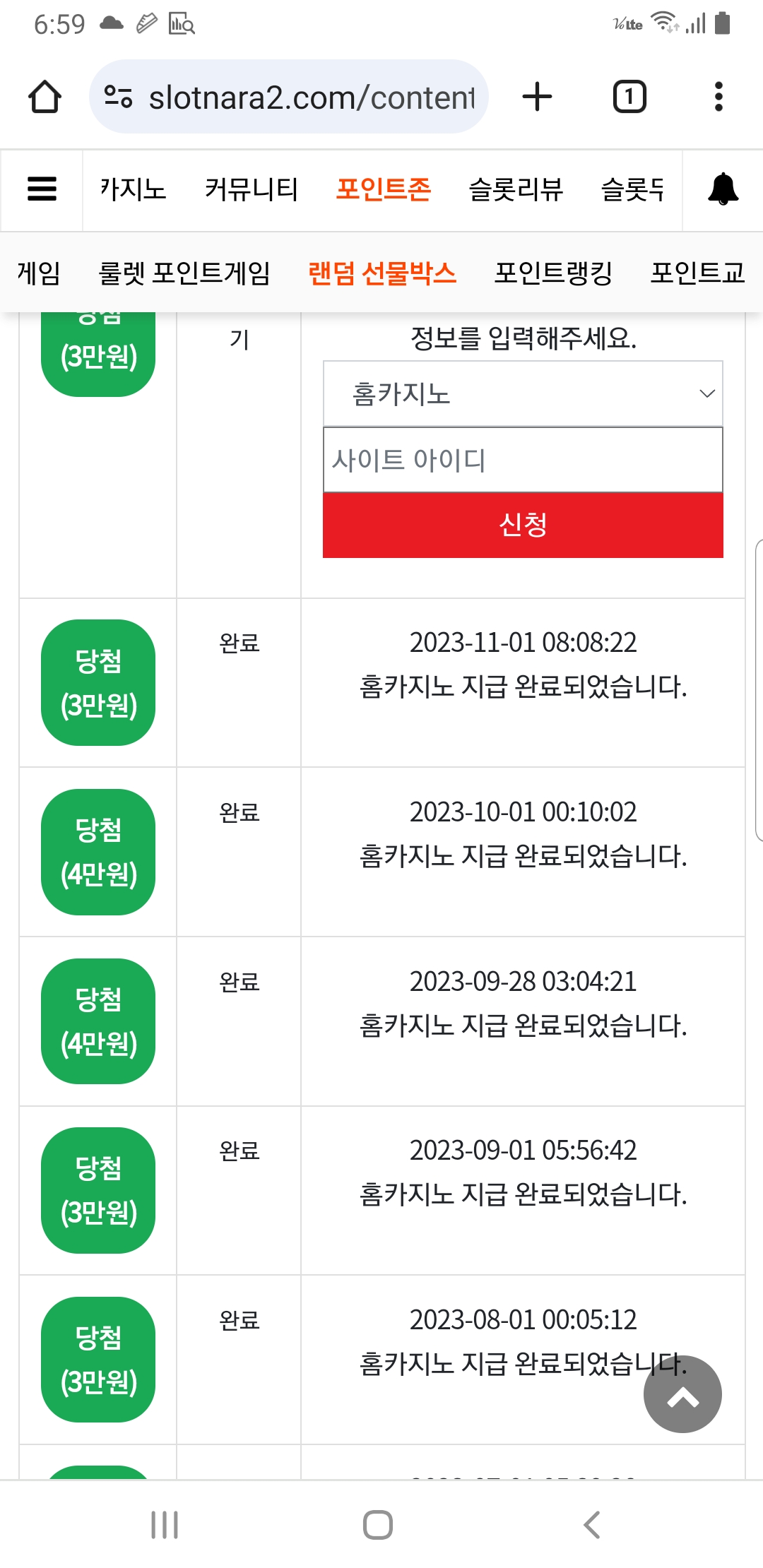The image size is (763, 1568).
Task: Open the 룰렛 포인트게임 sub-tab
Action: [184, 273]
